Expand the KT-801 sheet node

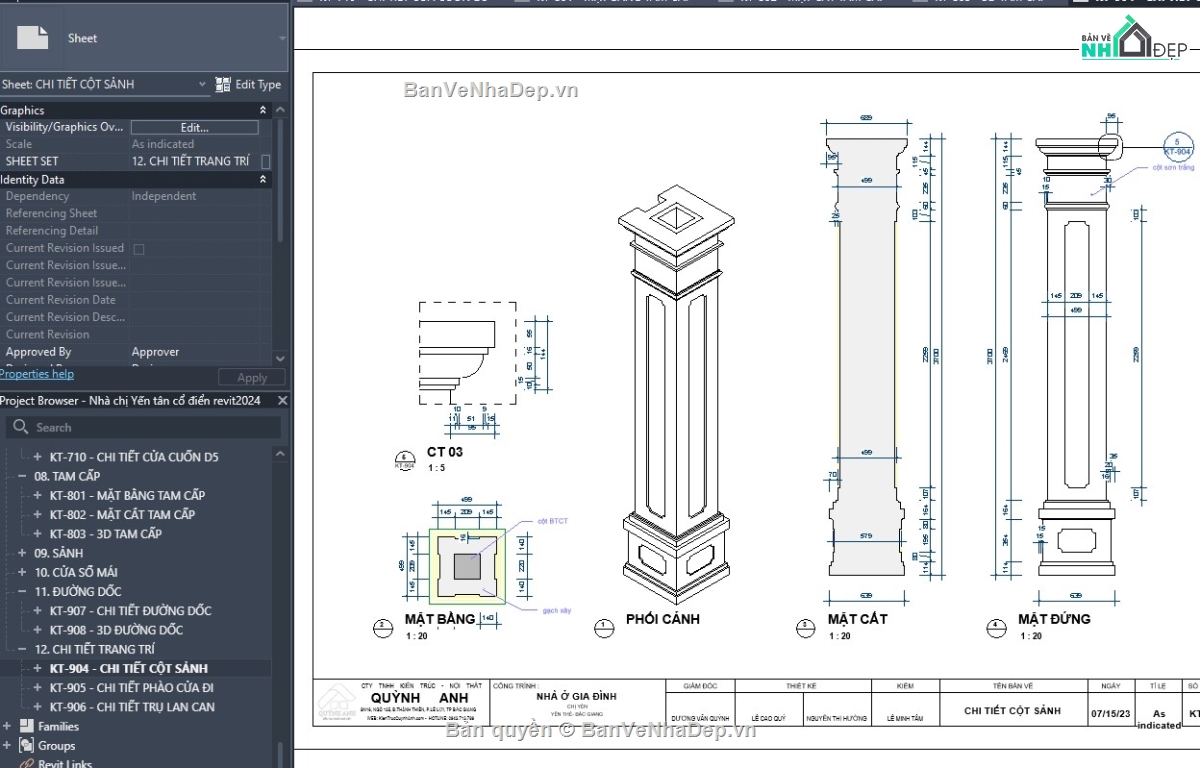pyautogui.click(x=38, y=495)
